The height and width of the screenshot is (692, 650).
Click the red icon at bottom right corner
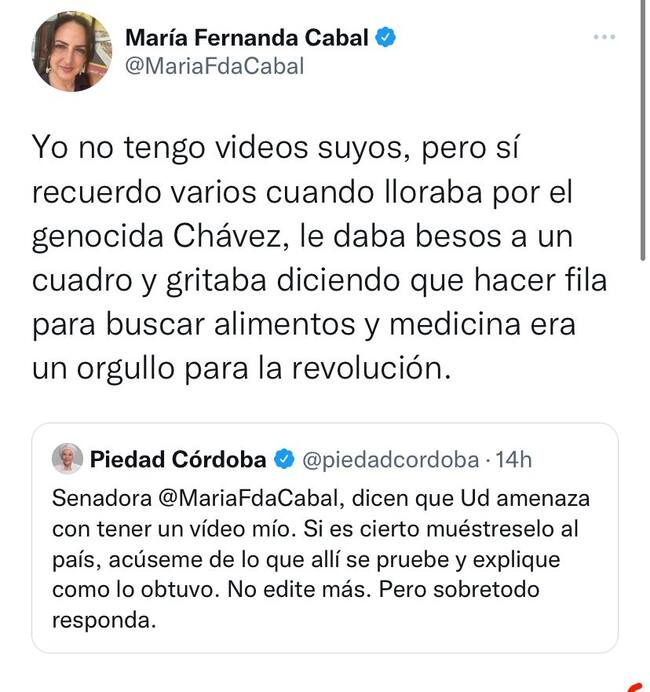tap(639, 687)
